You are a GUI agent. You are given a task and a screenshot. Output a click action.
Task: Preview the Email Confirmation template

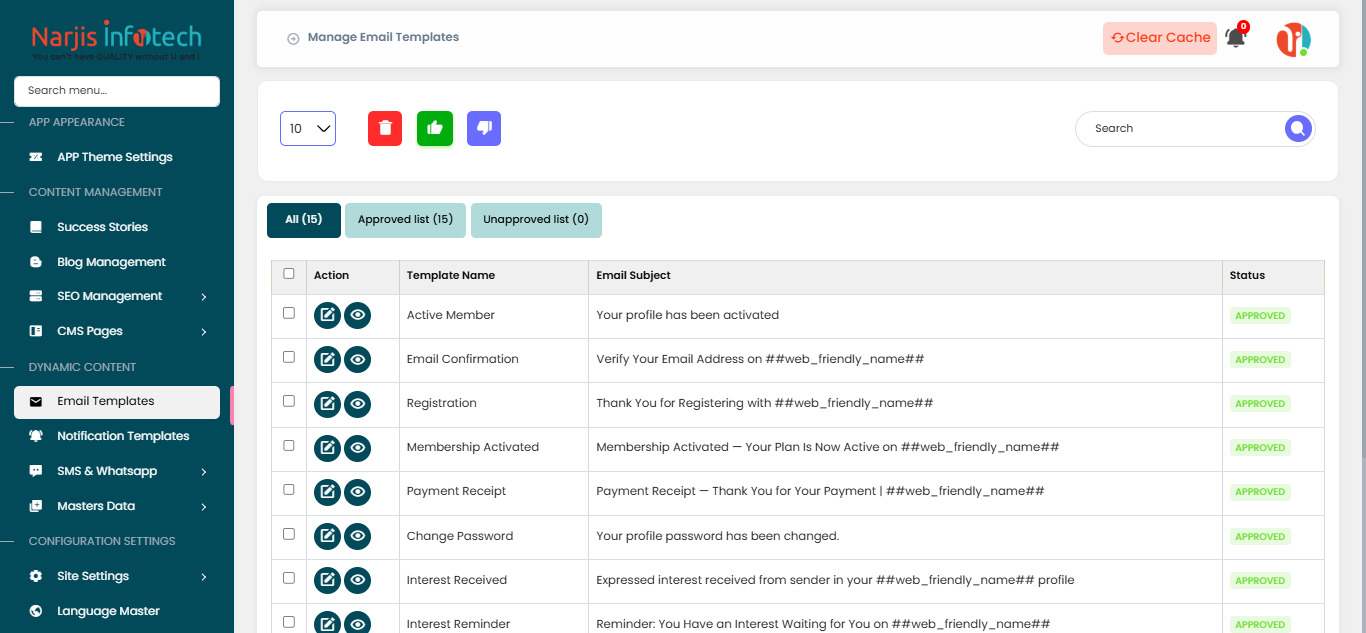(358, 360)
